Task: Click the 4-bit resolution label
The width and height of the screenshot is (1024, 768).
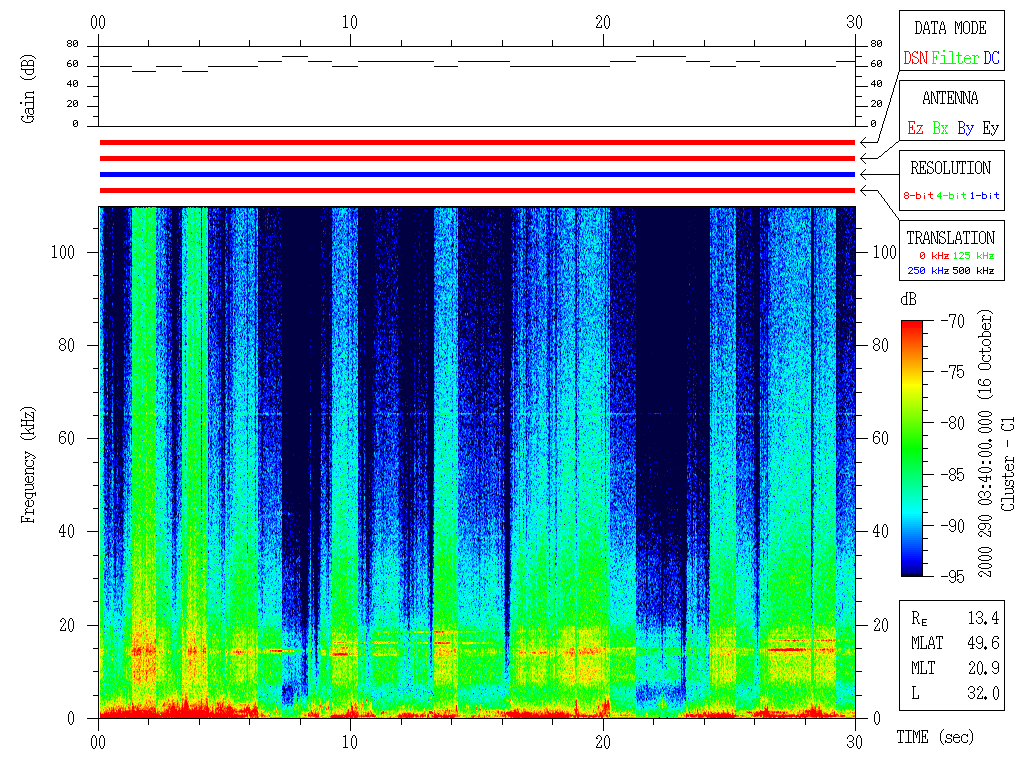Action: pyautogui.click(x=952, y=196)
